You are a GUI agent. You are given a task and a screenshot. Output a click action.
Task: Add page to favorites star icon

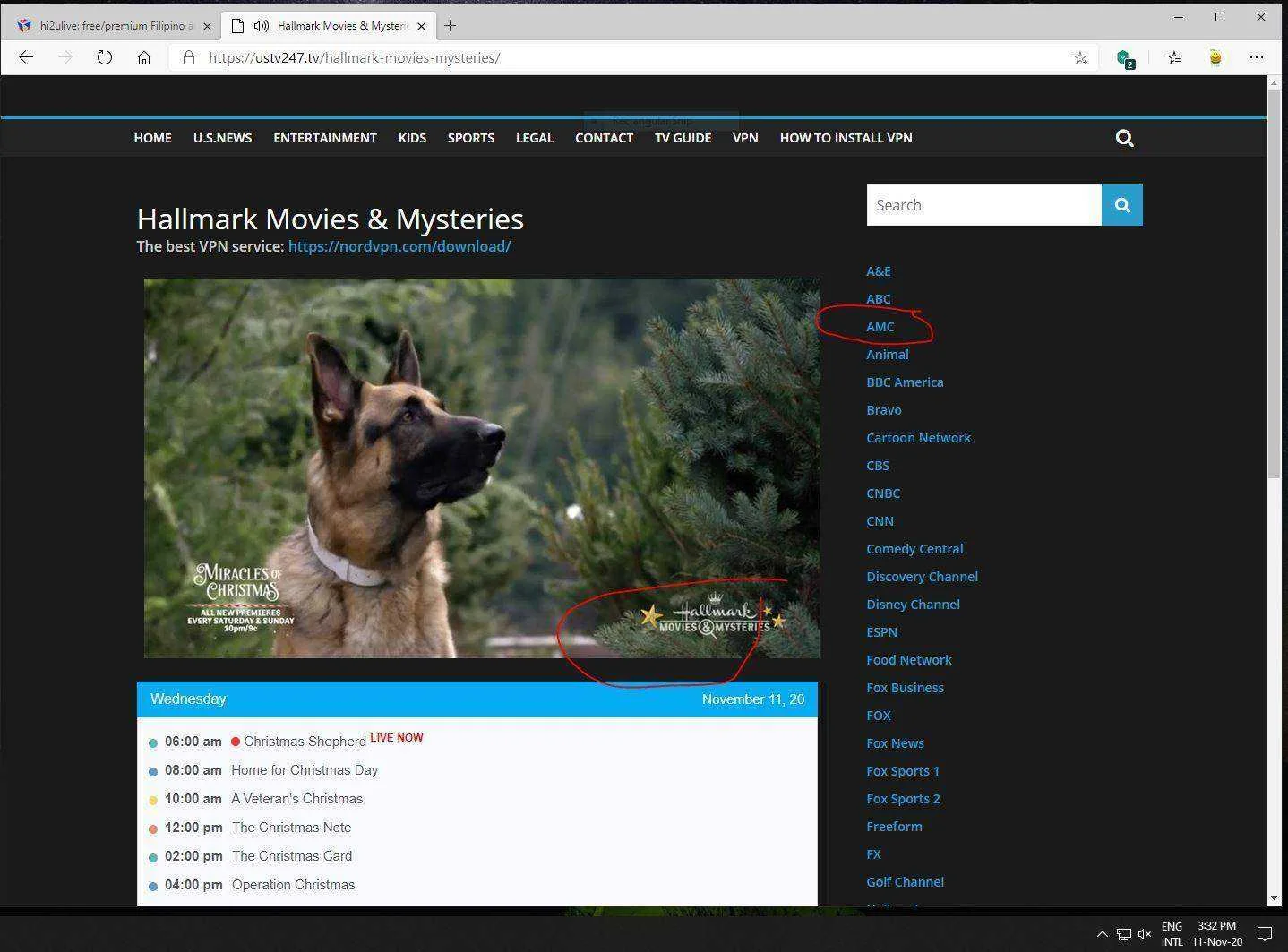pos(1080,57)
